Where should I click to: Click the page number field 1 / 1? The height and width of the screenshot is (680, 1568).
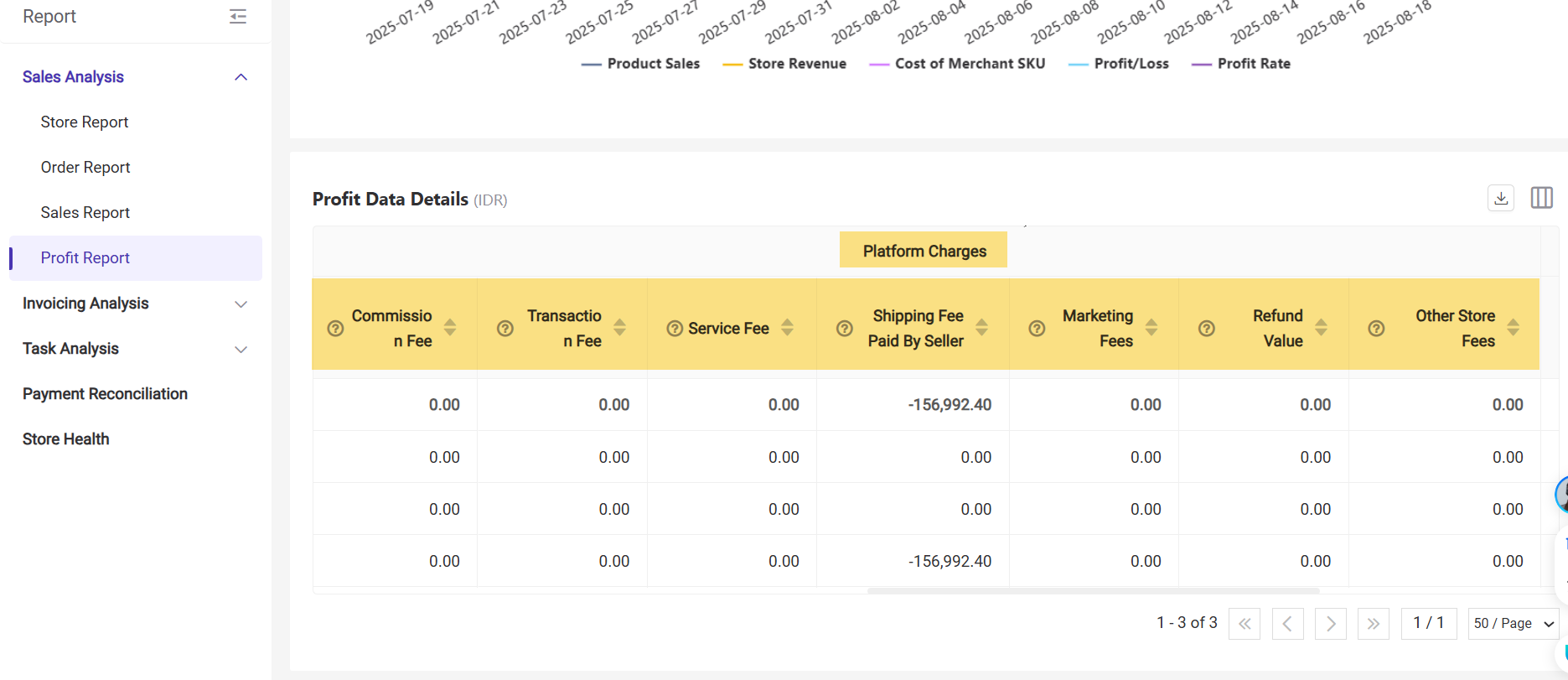tap(1429, 624)
